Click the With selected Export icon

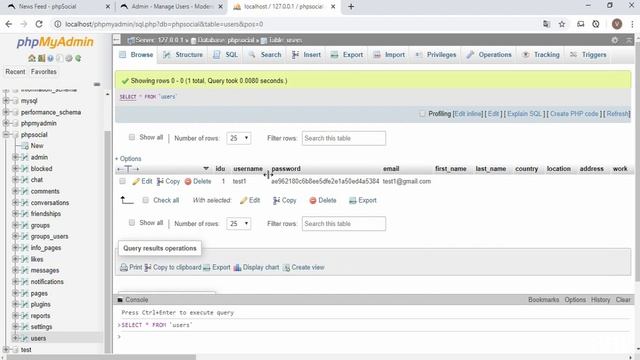pos(353,200)
